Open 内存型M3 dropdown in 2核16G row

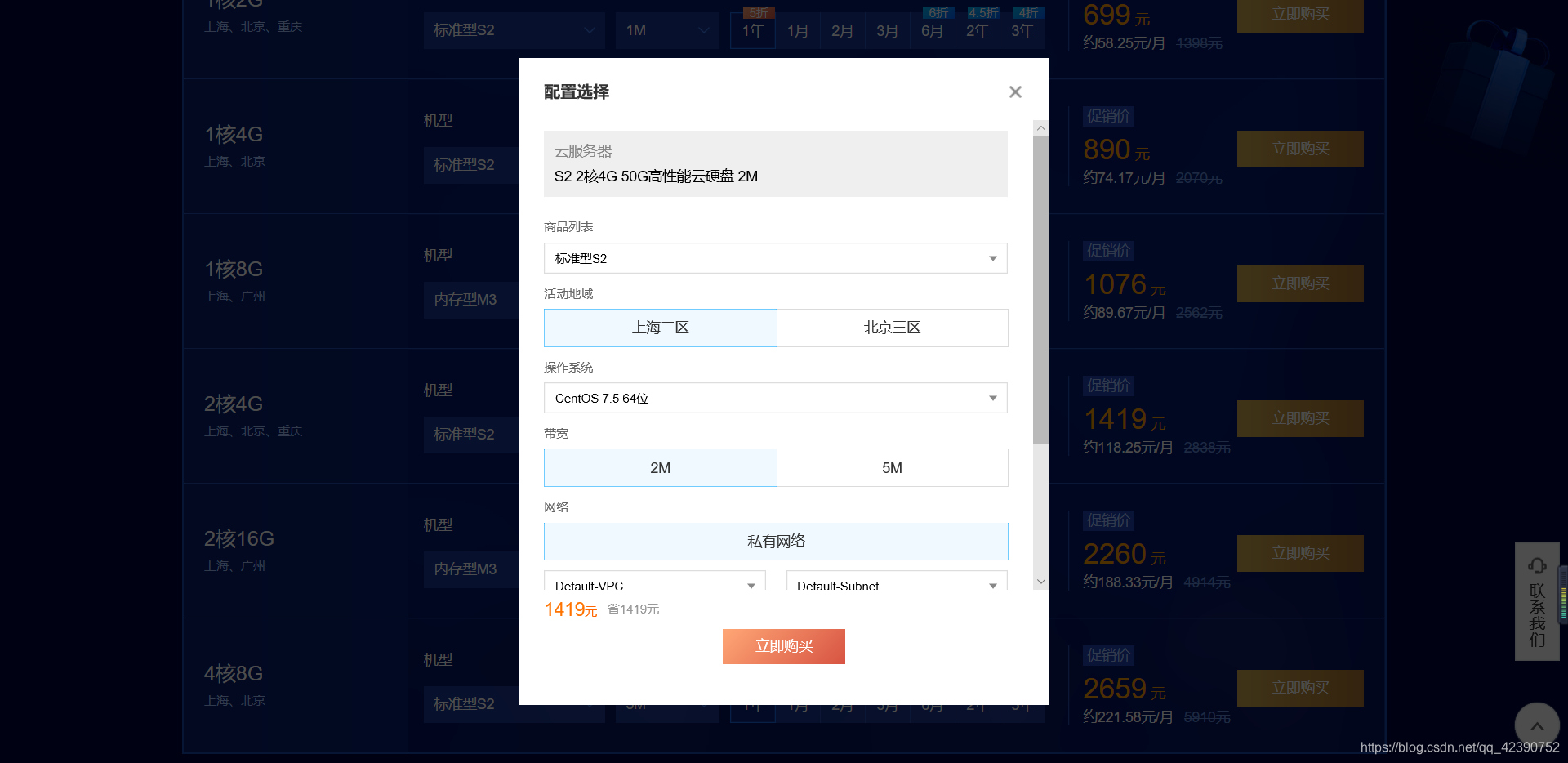click(471, 569)
